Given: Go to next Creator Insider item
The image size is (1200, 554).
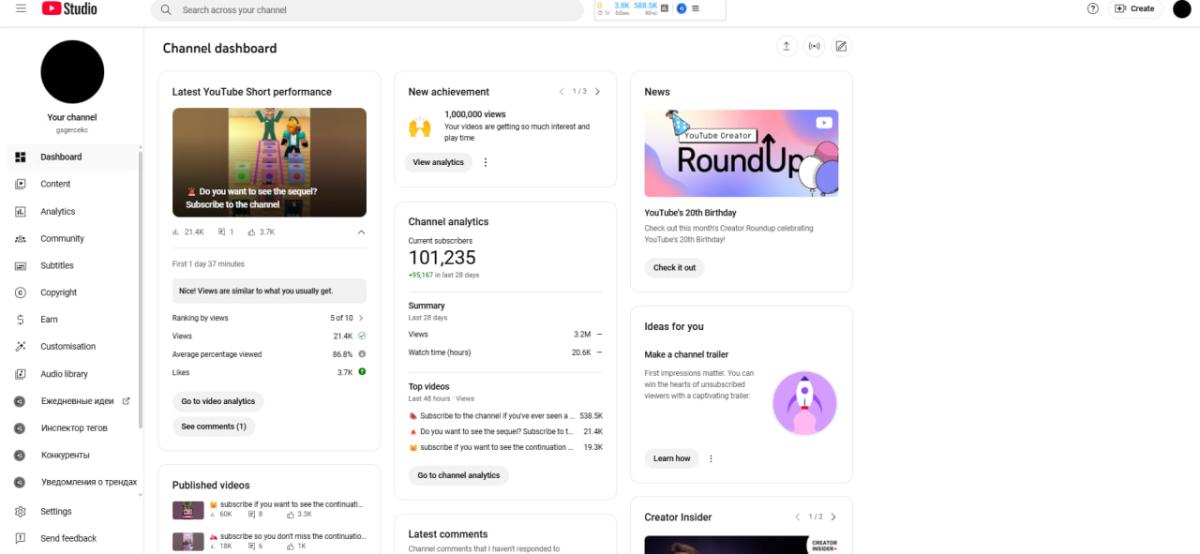Looking at the screenshot, I should pyautogui.click(x=834, y=517).
